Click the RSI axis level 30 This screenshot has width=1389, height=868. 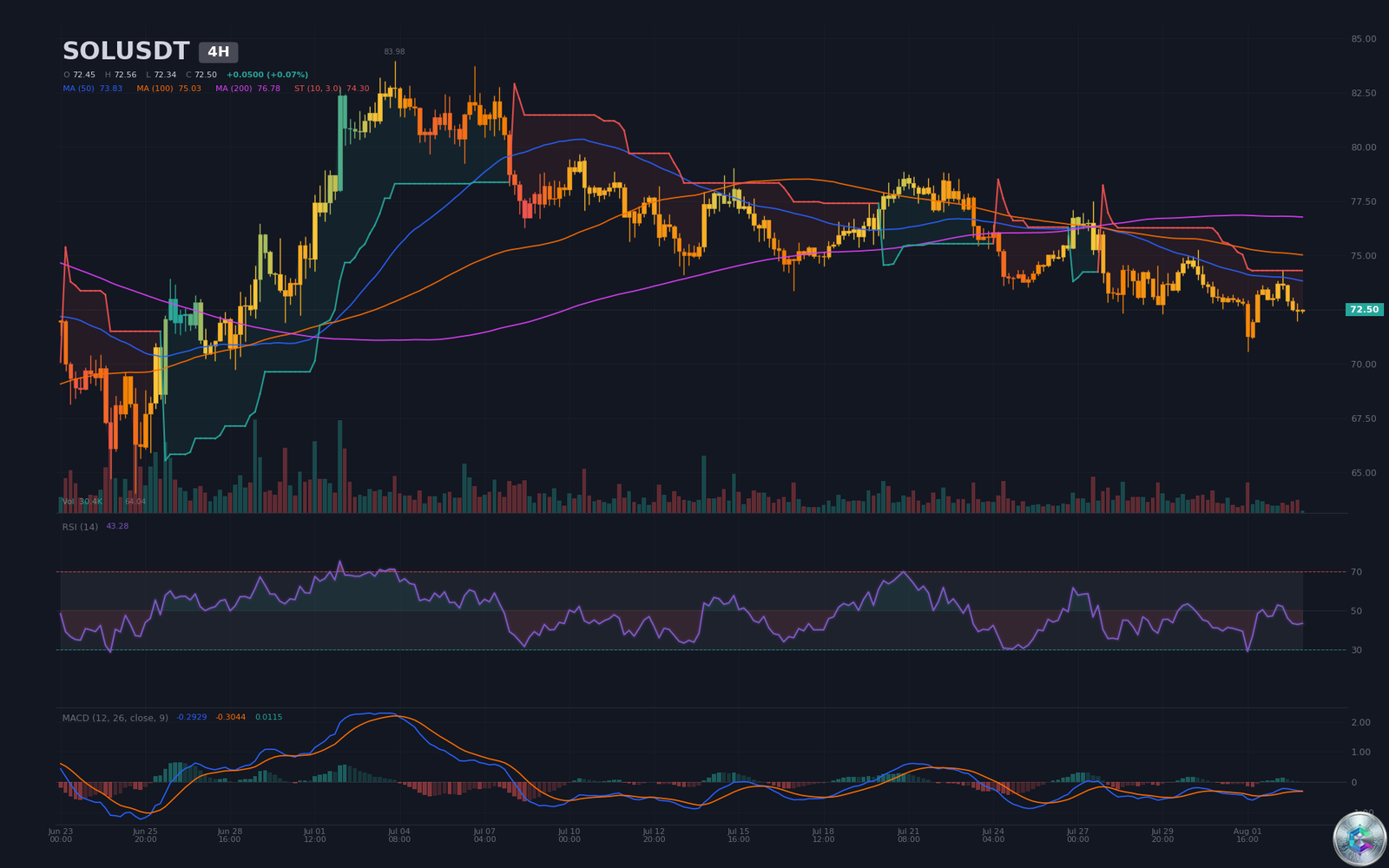coord(1356,650)
